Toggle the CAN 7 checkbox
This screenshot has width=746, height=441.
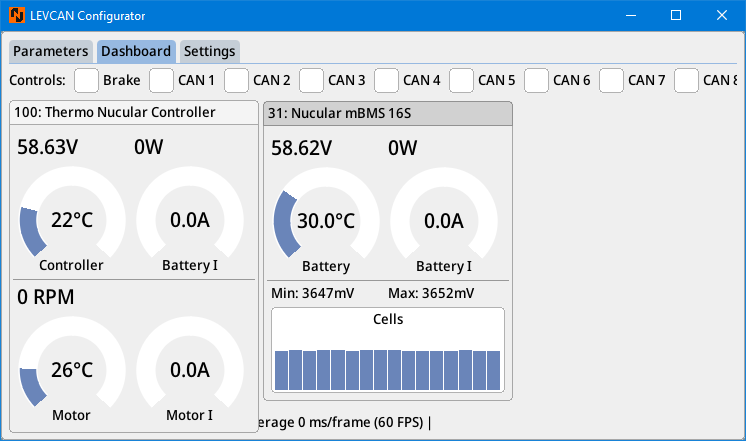pyautogui.click(x=612, y=80)
